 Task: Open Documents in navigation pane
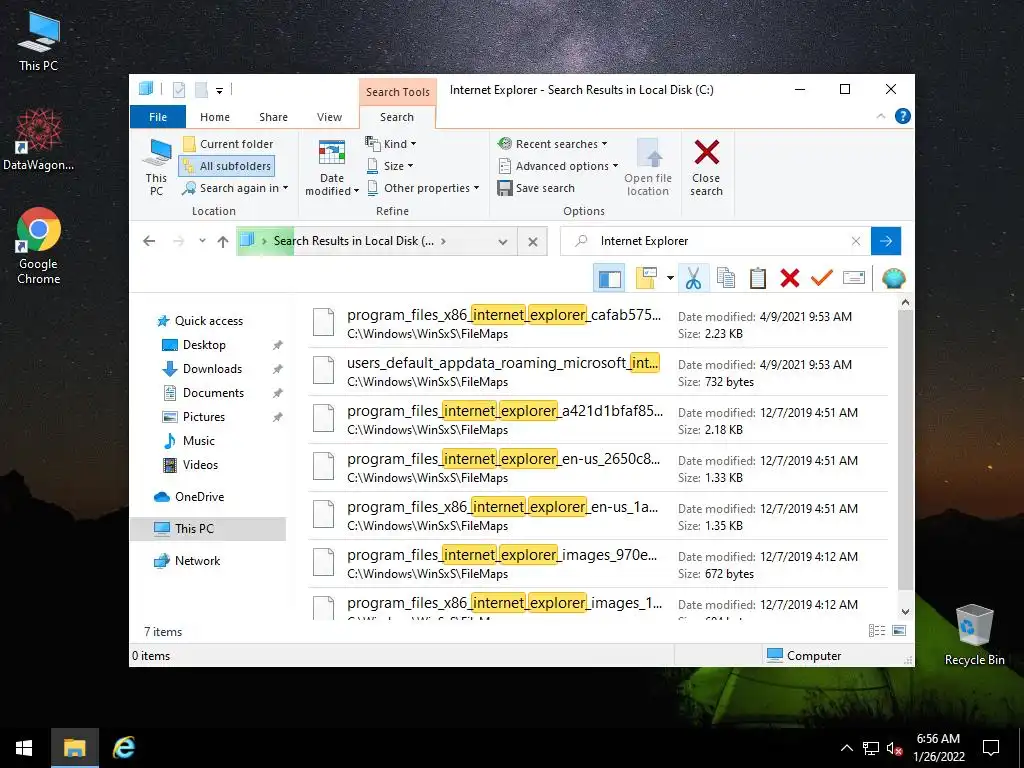[x=204, y=392]
